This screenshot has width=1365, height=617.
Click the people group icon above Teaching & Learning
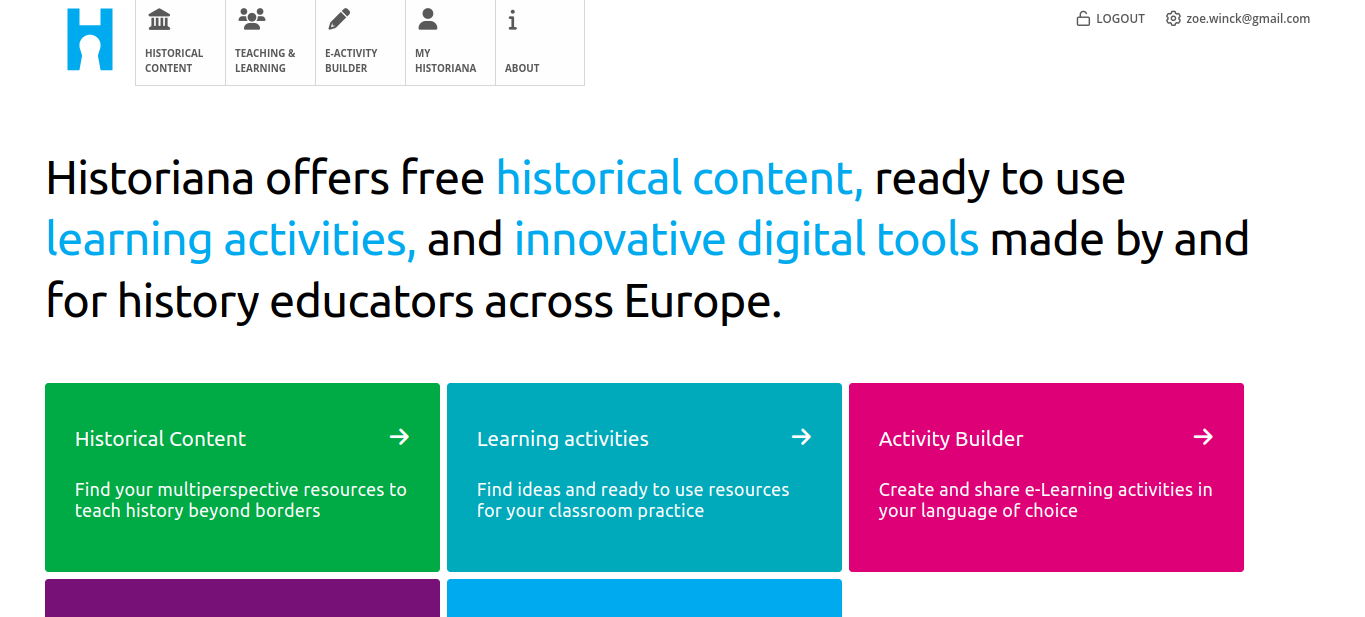click(x=252, y=18)
